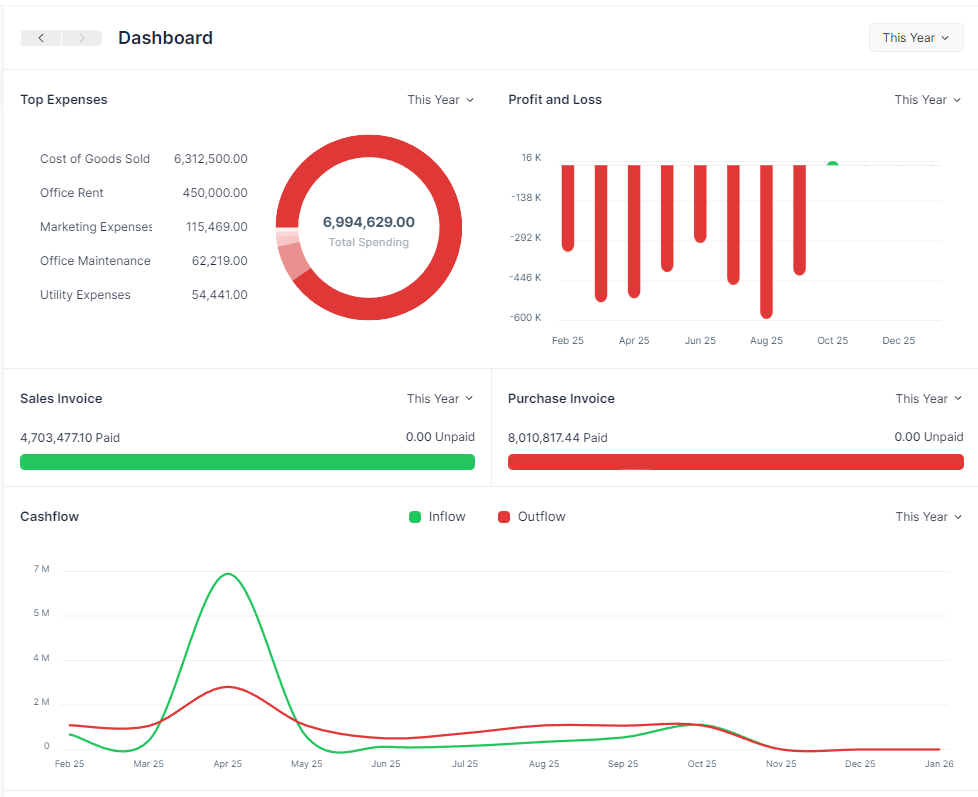This screenshot has width=978, height=797.
Task: Click the Sales Invoice green paid bar
Action: [x=247, y=462]
